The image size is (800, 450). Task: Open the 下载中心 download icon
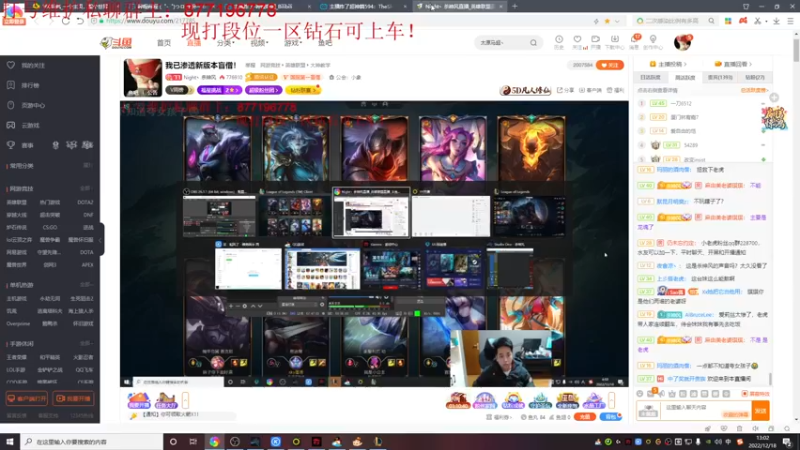pyautogui.click(x=614, y=42)
